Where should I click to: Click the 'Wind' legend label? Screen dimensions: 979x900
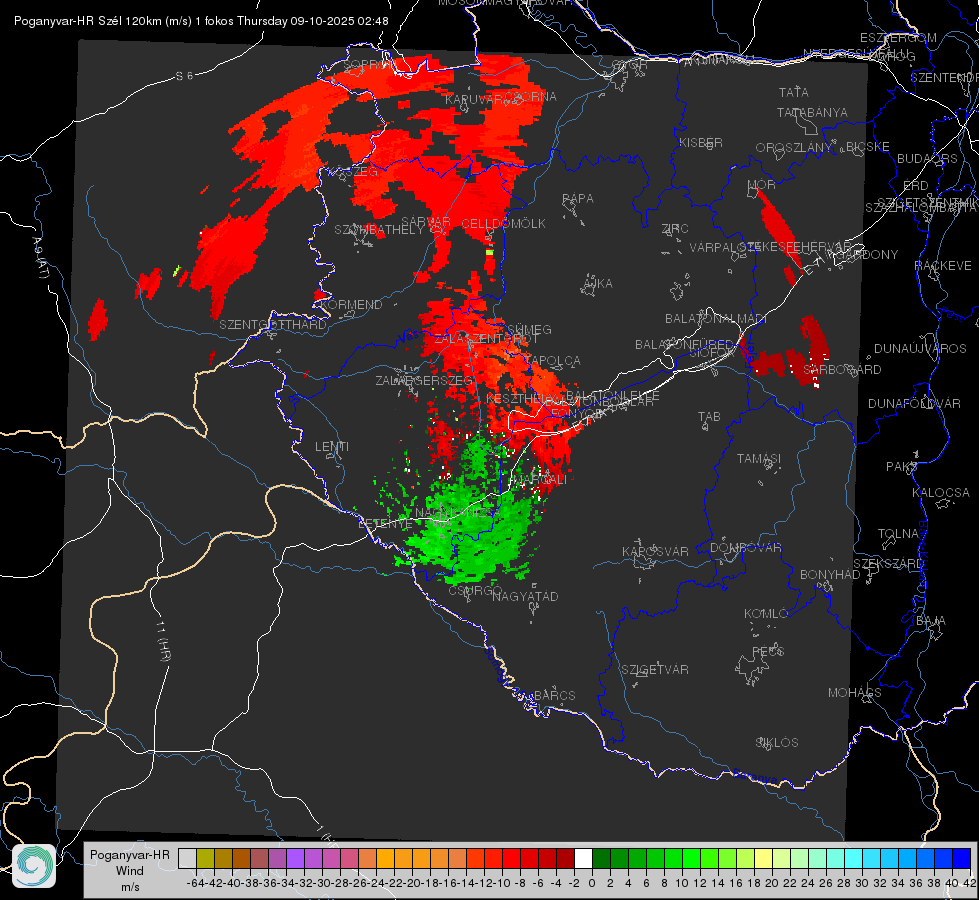point(129,871)
